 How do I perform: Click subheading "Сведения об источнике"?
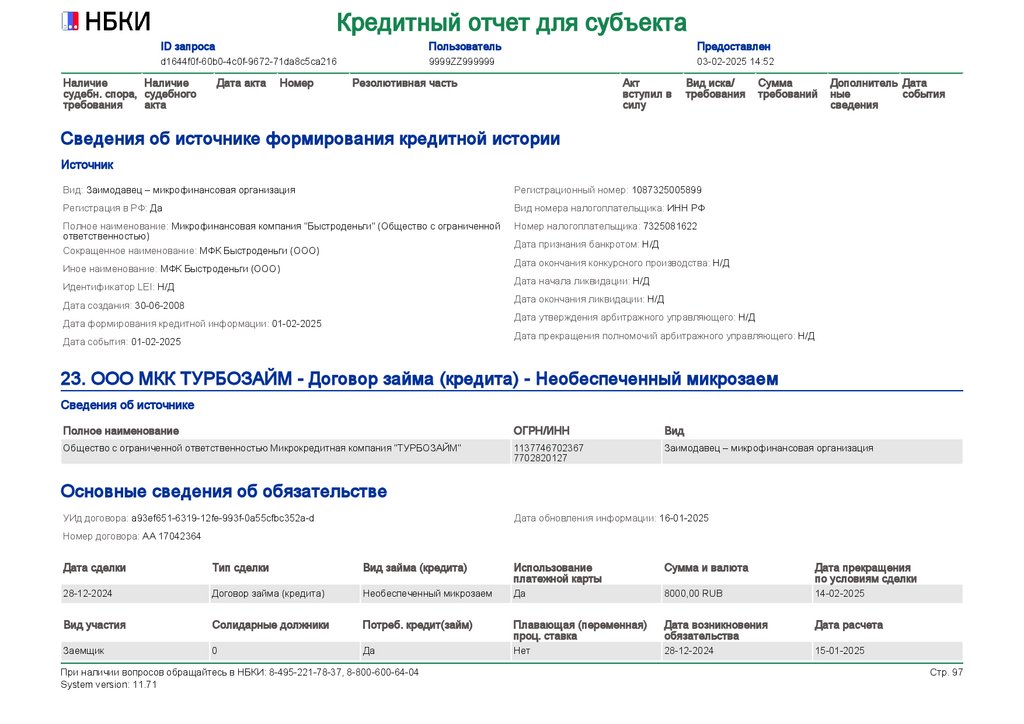pyautogui.click(x=127, y=405)
